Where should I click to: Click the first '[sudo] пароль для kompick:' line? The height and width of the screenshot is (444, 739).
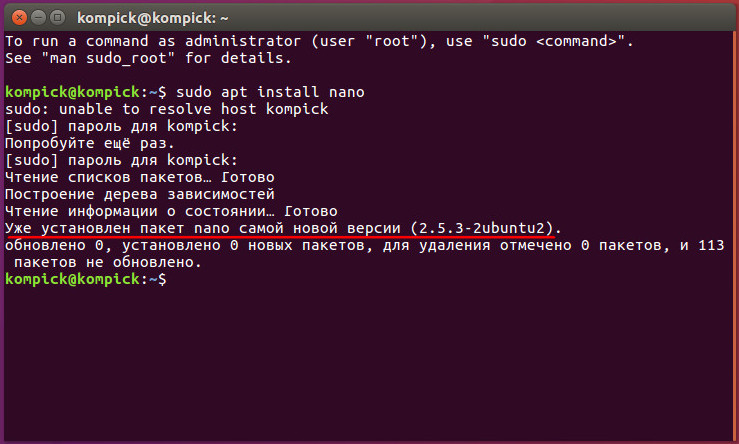coord(121,126)
